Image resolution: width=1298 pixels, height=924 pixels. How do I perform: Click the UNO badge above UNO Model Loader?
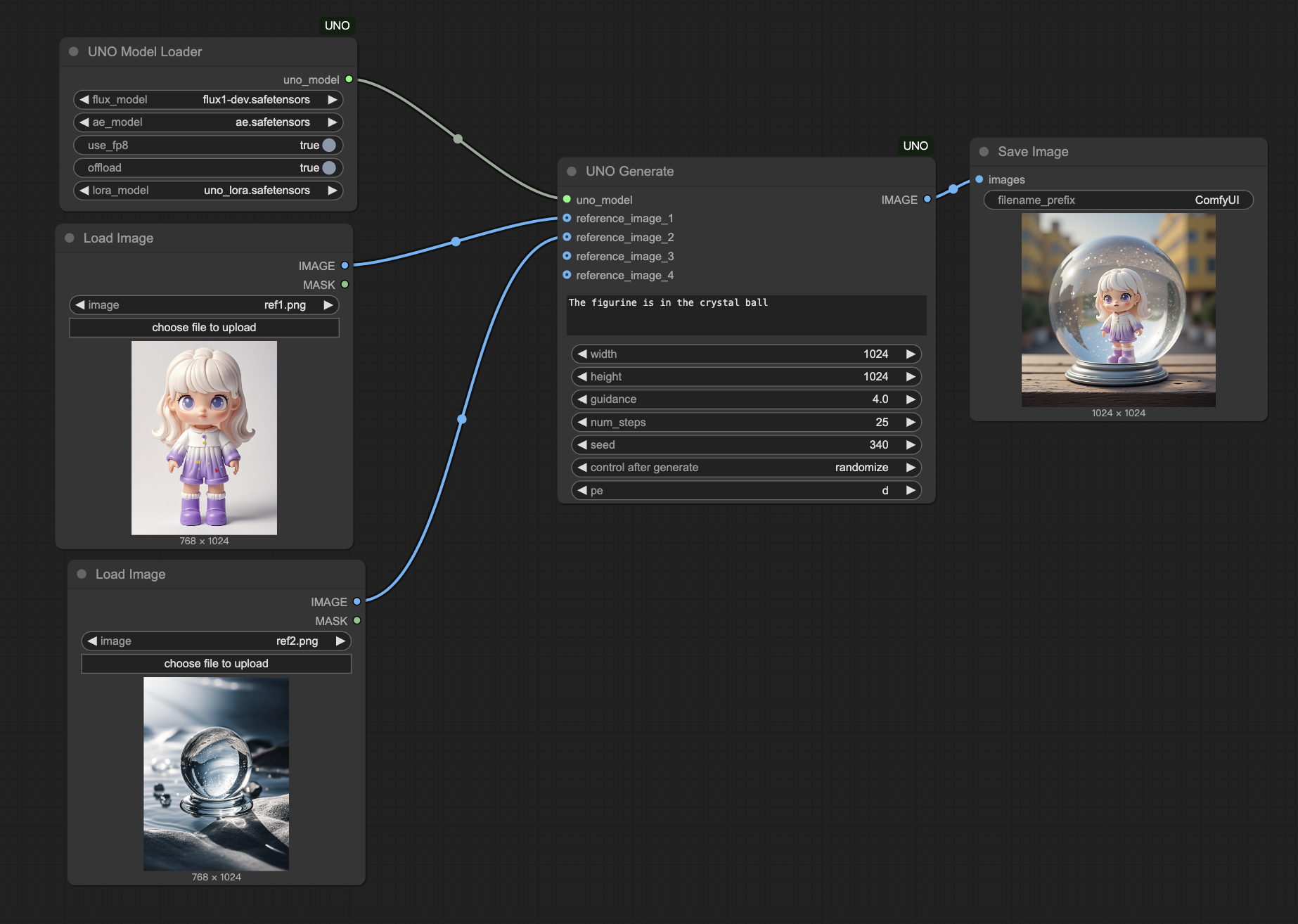point(337,25)
